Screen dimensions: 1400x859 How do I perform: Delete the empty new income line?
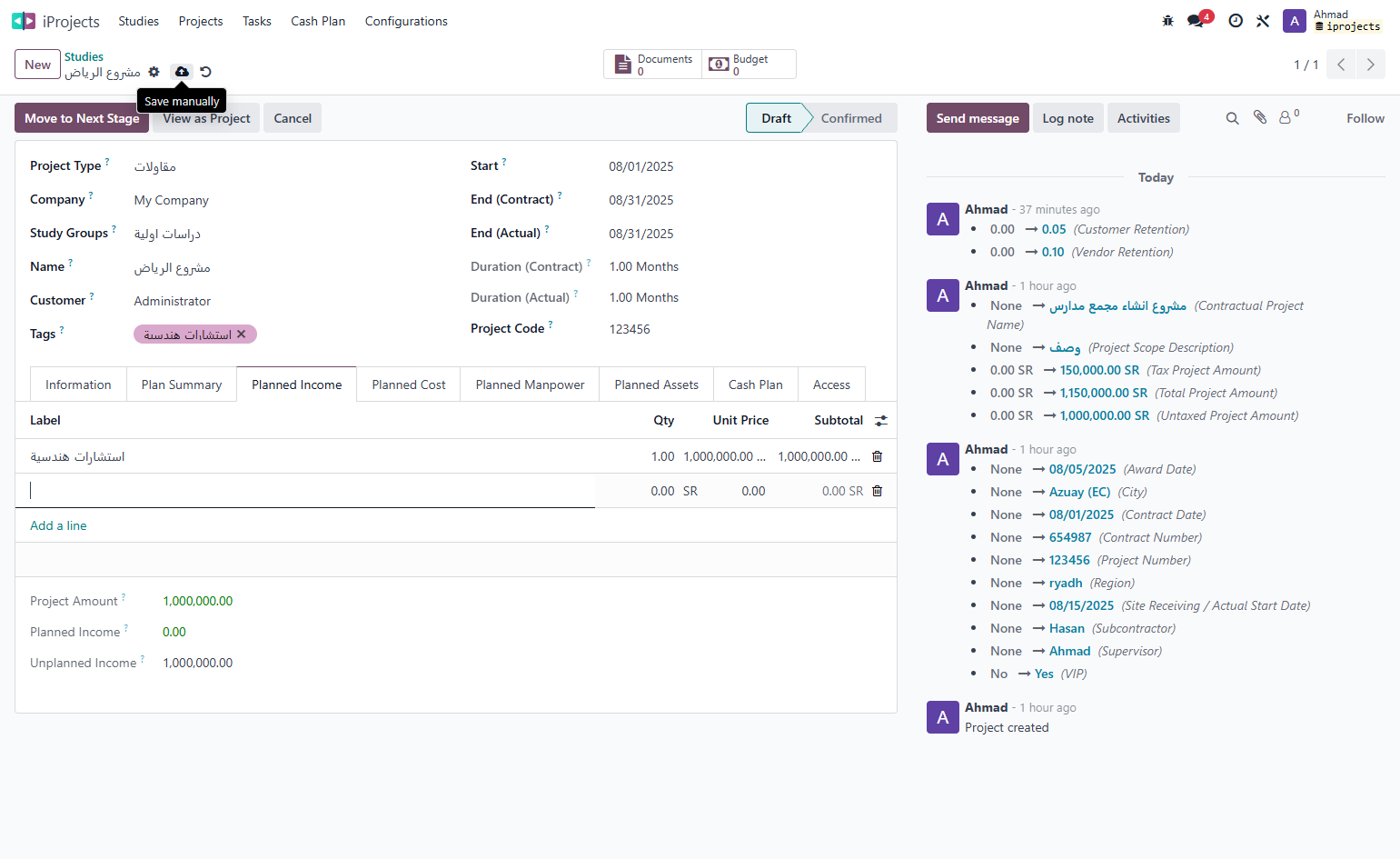878,491
